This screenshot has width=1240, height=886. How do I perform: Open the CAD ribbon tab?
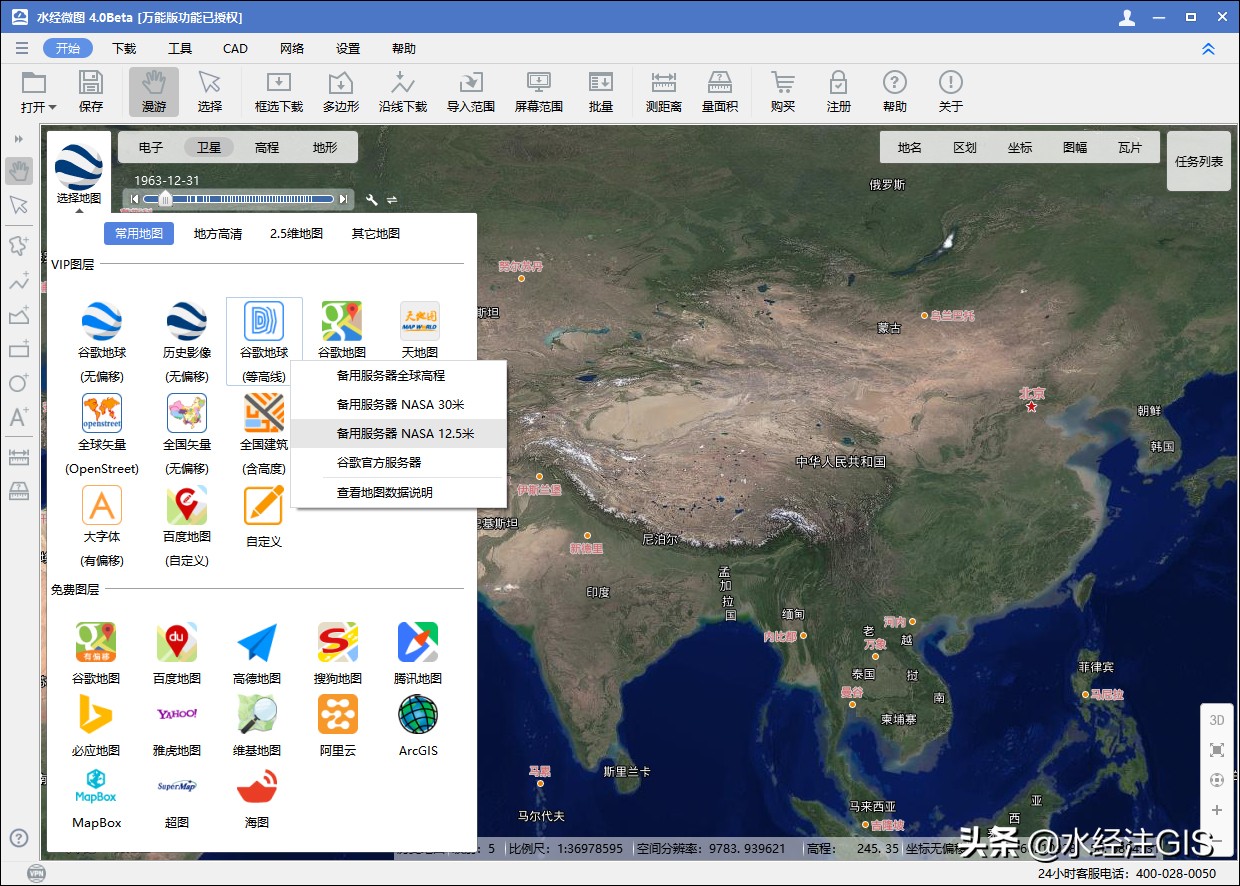point(236,49)
